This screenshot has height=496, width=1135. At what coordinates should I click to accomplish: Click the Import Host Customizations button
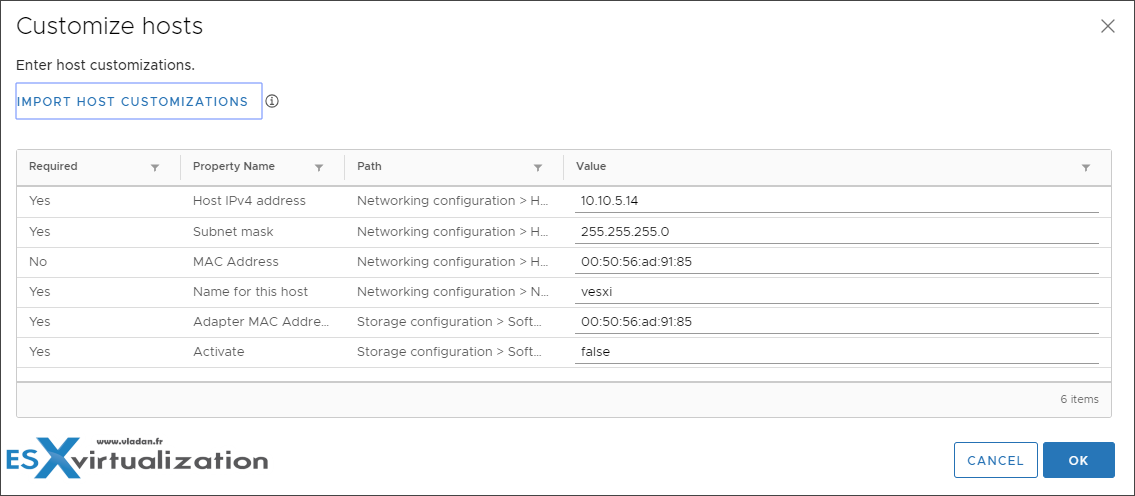[139, 101]
